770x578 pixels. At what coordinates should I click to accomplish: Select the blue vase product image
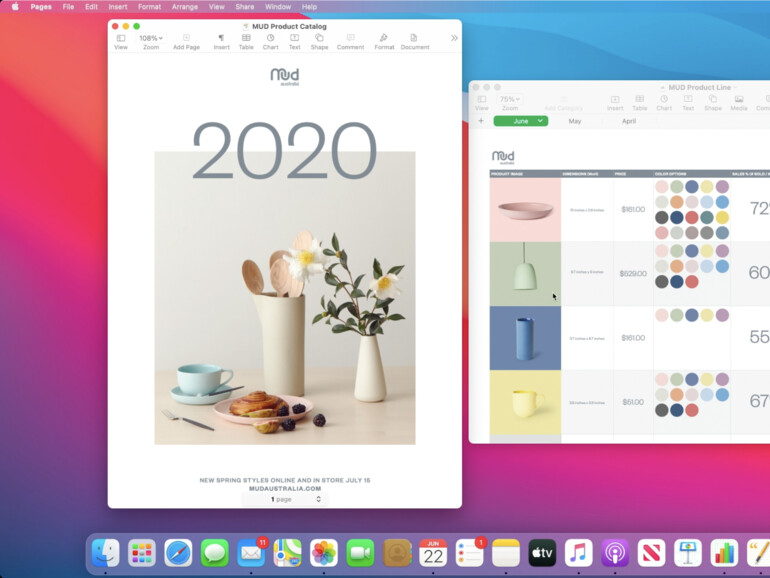pos(525,338)
